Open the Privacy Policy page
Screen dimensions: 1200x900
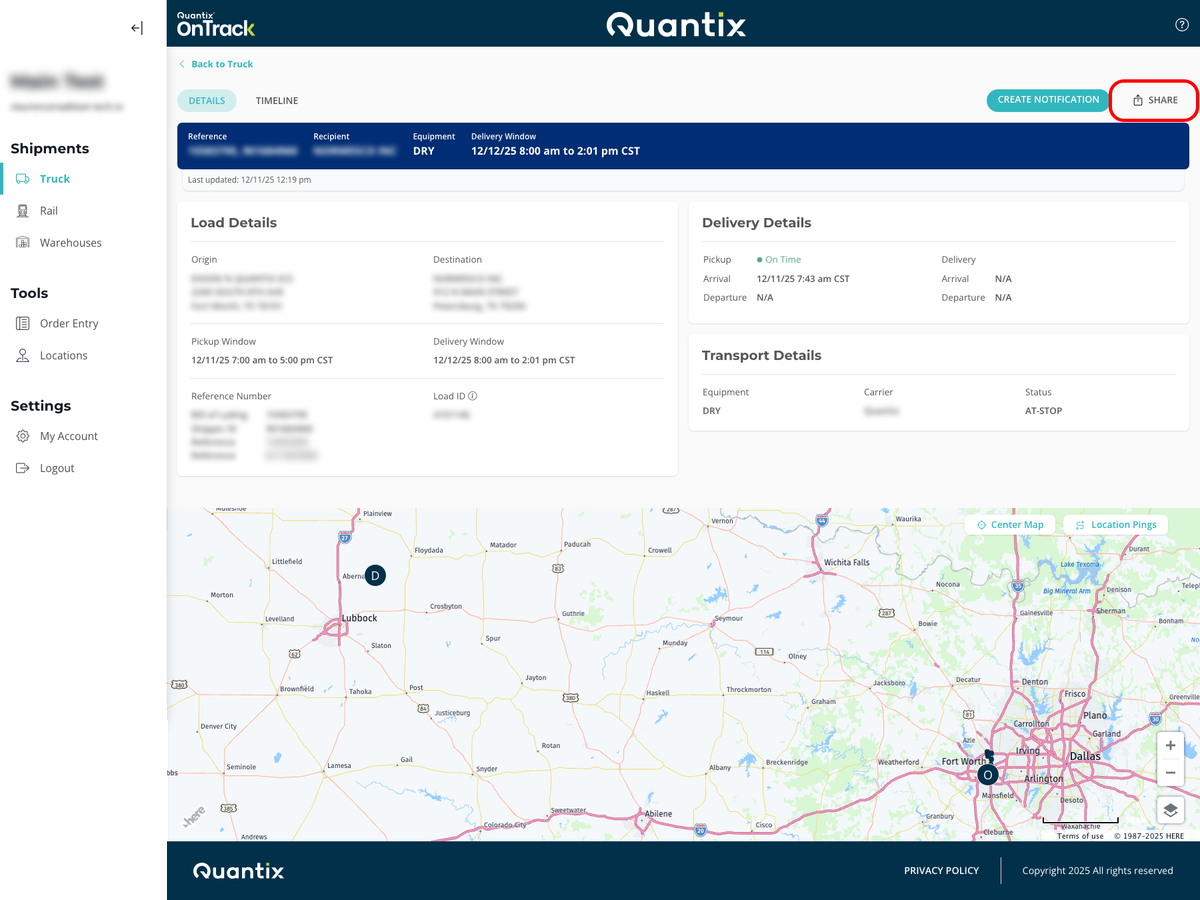click(941, 870)
